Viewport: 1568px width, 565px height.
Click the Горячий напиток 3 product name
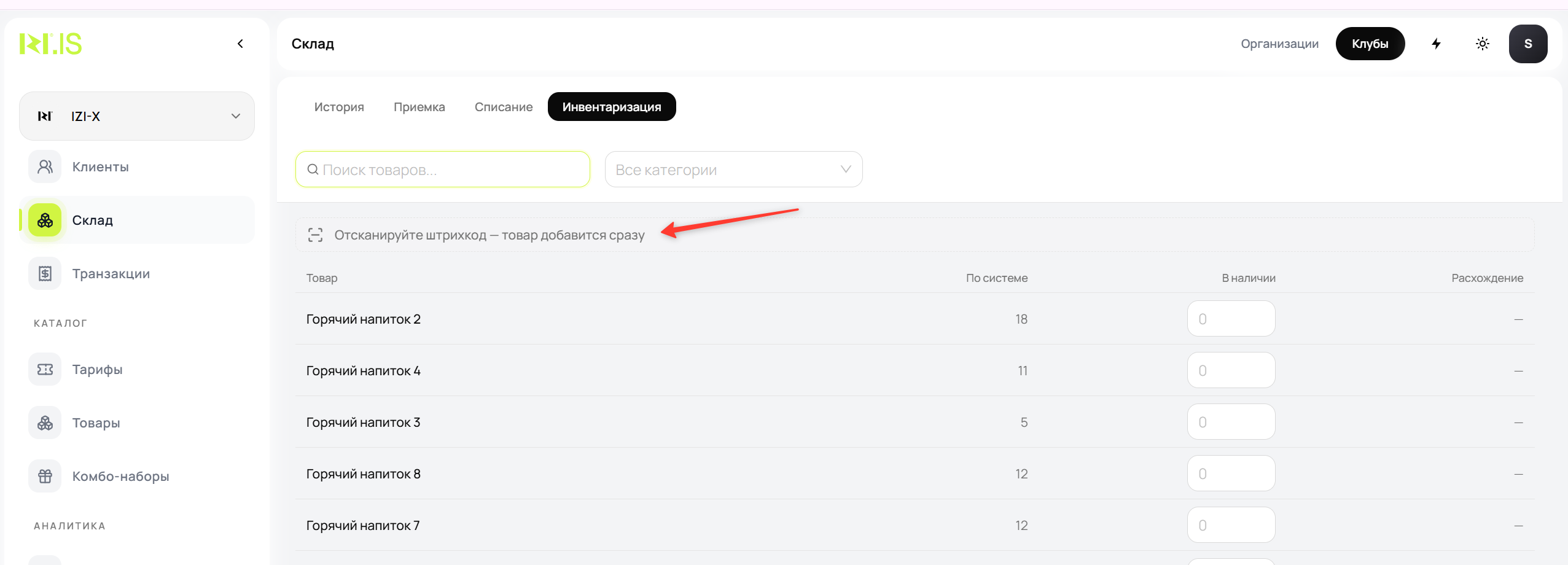point(364,423)
